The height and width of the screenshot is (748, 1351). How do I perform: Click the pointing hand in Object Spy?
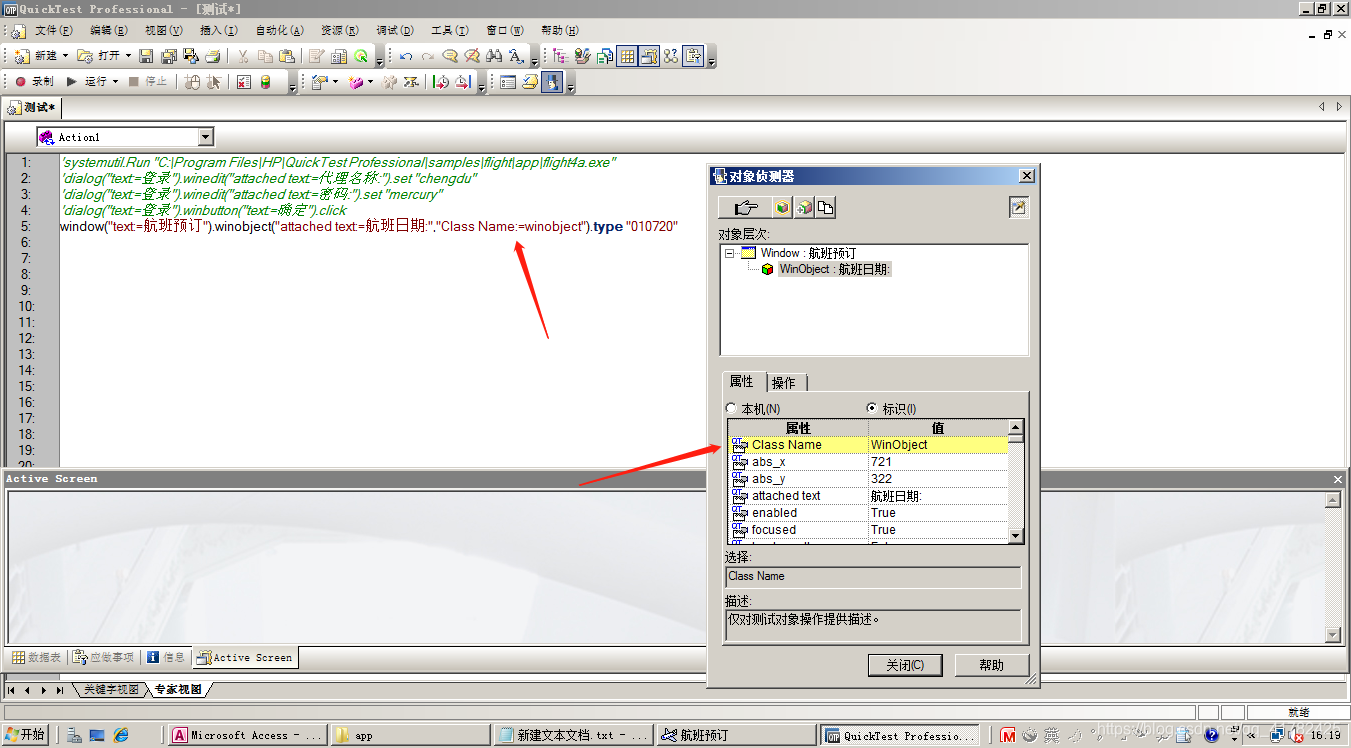coord(746,208)
